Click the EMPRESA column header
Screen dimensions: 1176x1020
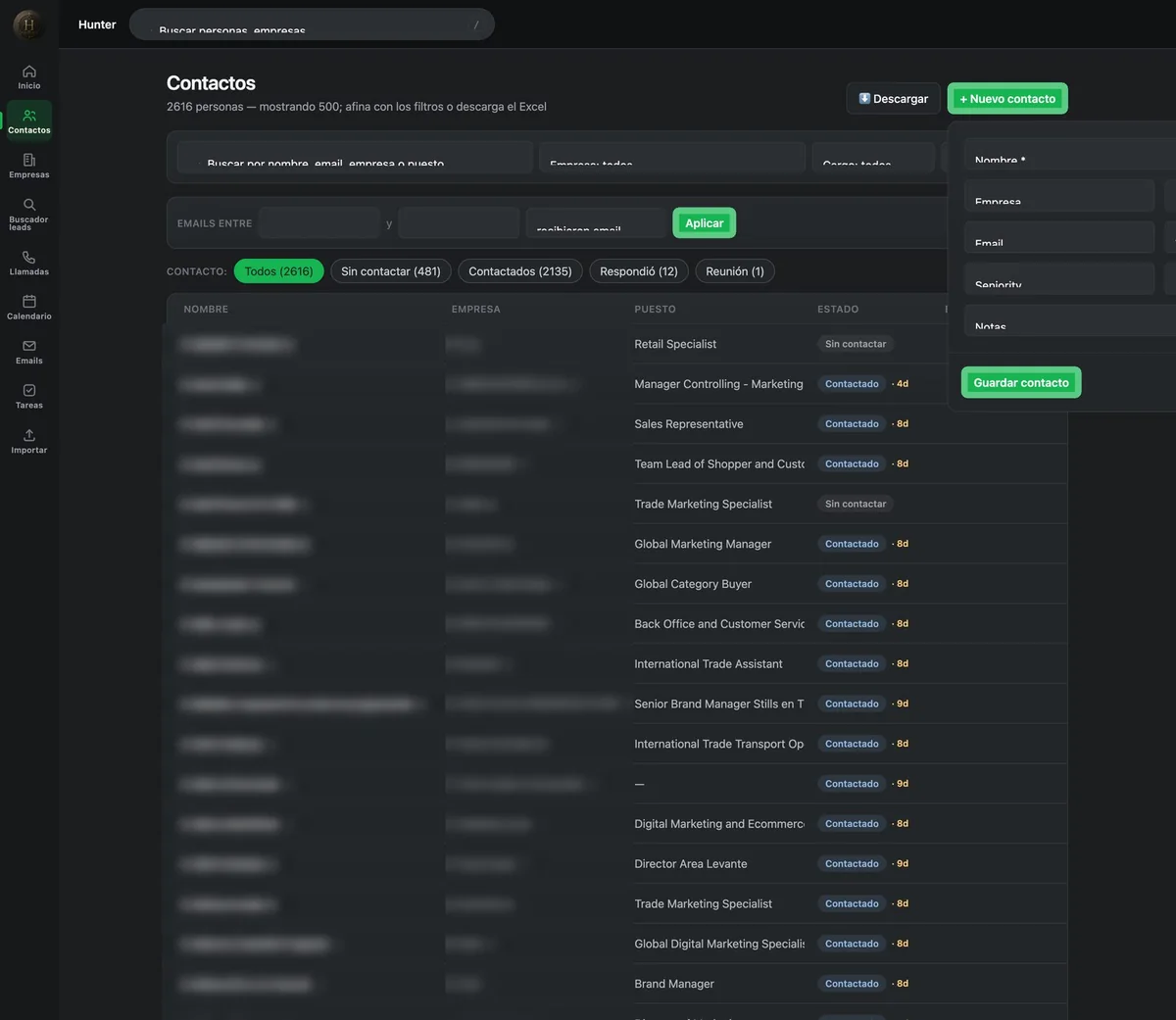click(x=476, y=310)
